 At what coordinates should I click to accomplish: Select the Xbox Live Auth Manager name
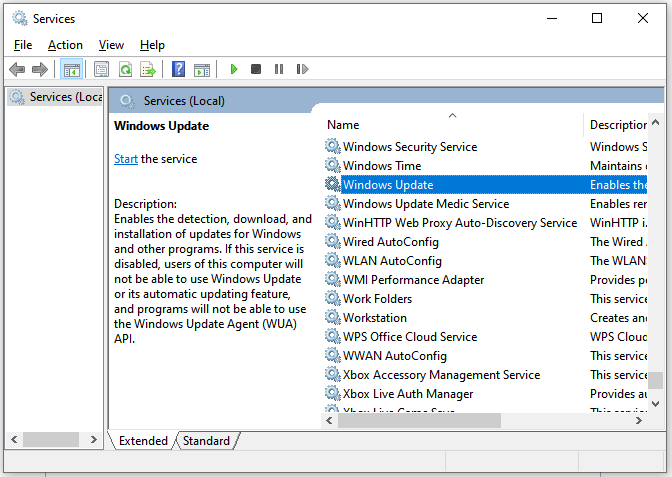[x=408, y=393]
